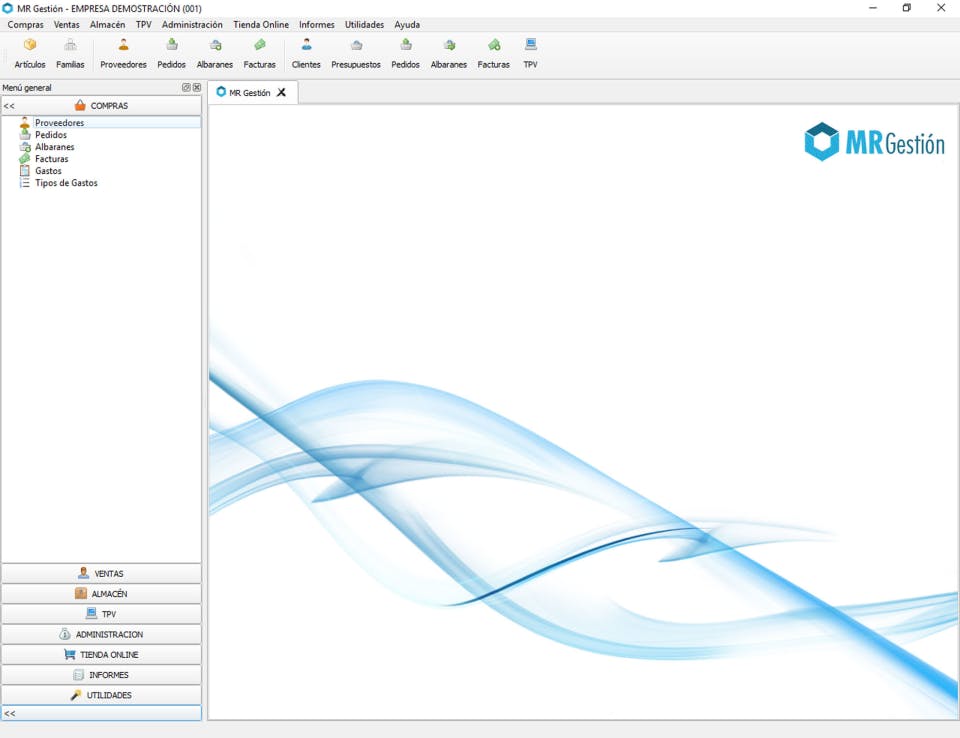Minimize the MR Gestión window

[873, 8]
